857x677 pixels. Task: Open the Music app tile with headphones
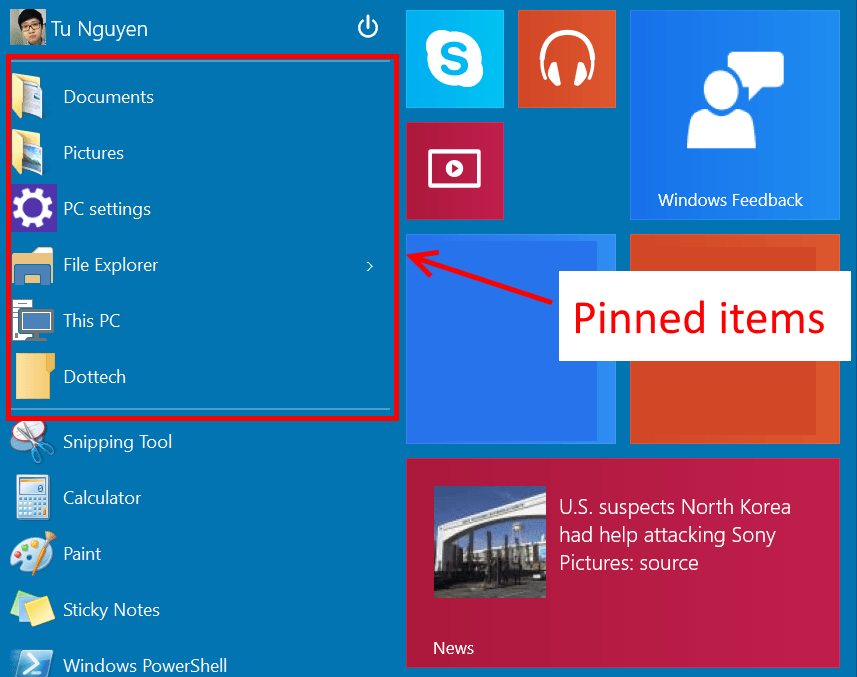[566, 58]
